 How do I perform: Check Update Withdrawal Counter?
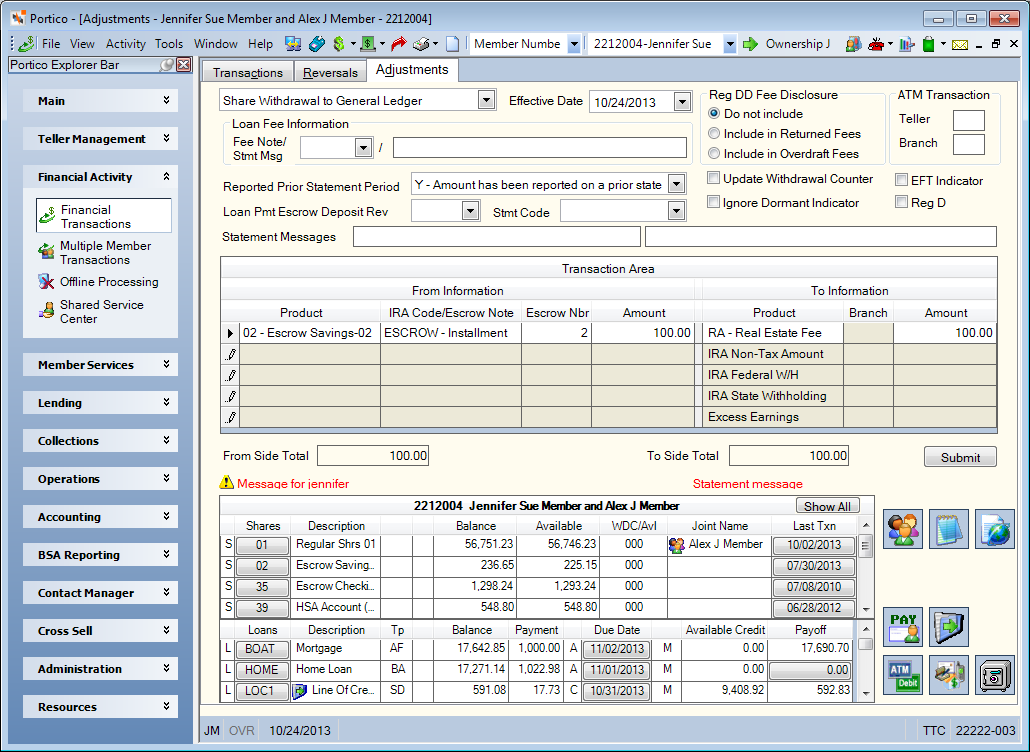(713, 178)
